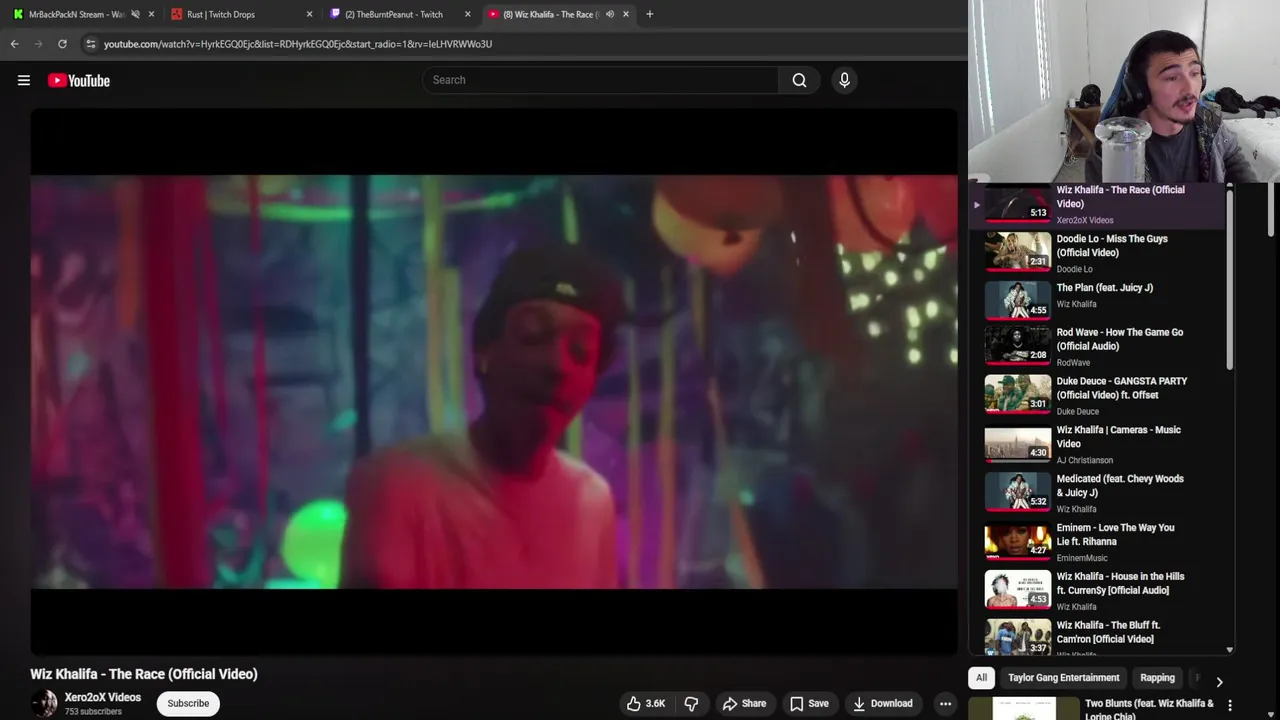The width and height of the screenshot is (1280, 720).
Task: Open Xero2oX Videos channel avatar
Action: [44, 703]
